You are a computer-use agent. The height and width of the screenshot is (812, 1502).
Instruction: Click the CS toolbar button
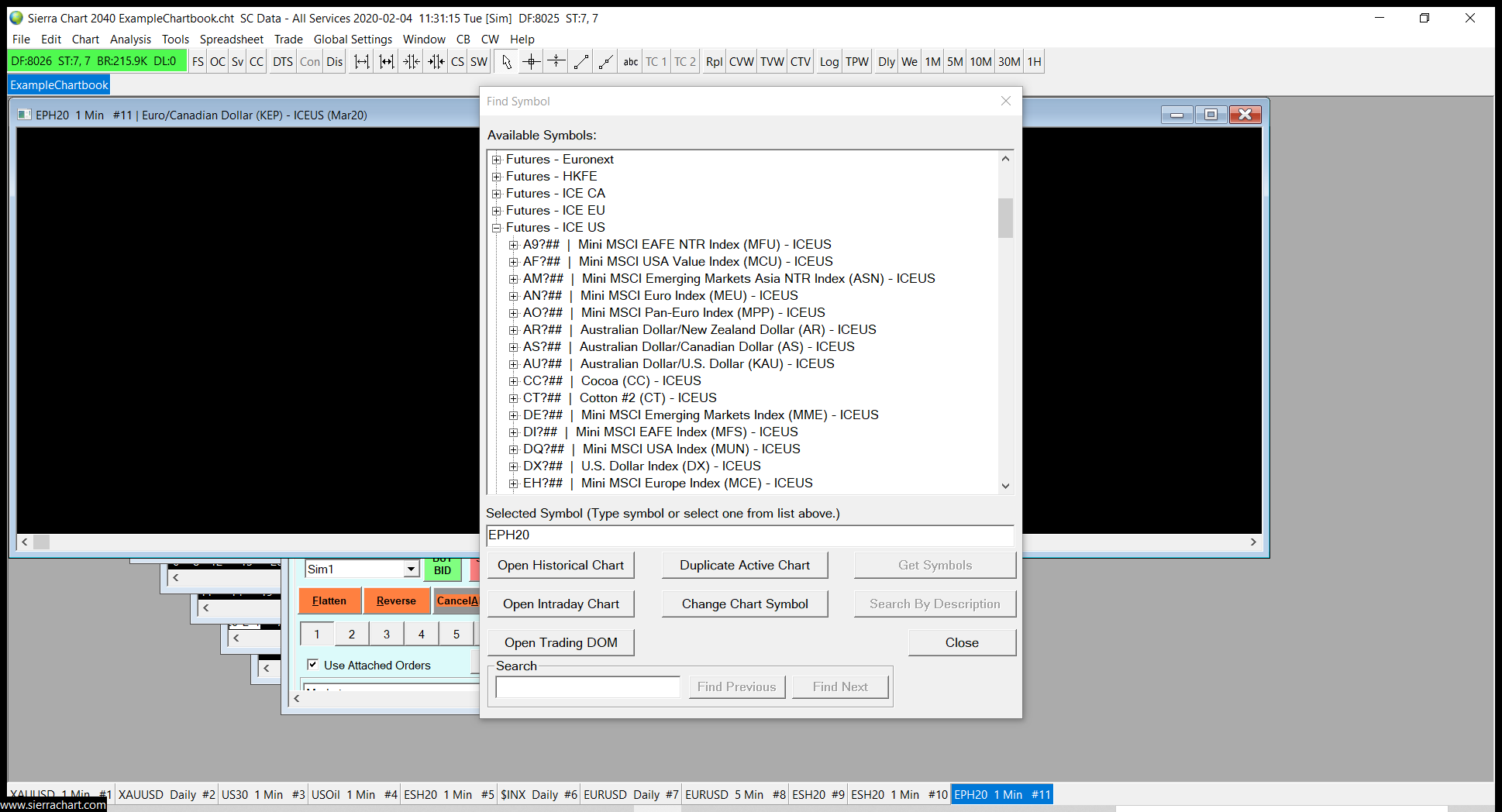[x=458, y=62]
